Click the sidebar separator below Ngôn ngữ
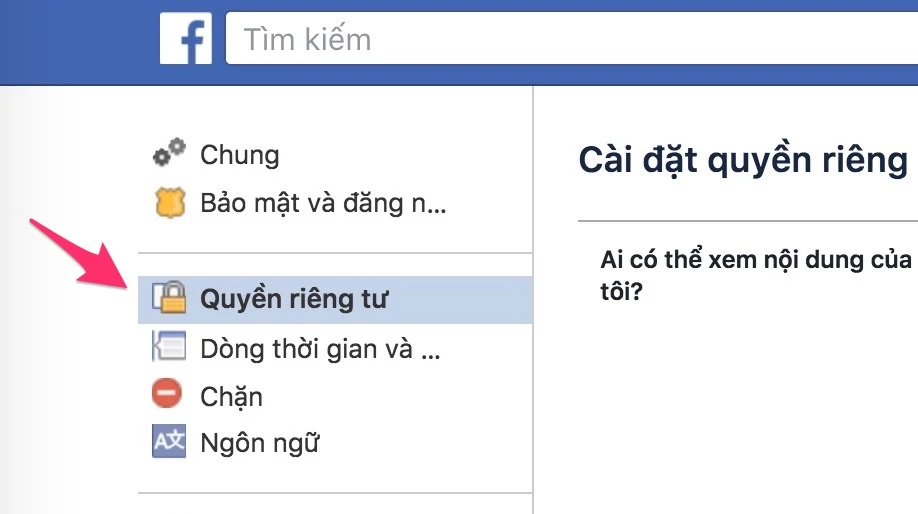Screen dimensions: 918x514 [335, 493]
